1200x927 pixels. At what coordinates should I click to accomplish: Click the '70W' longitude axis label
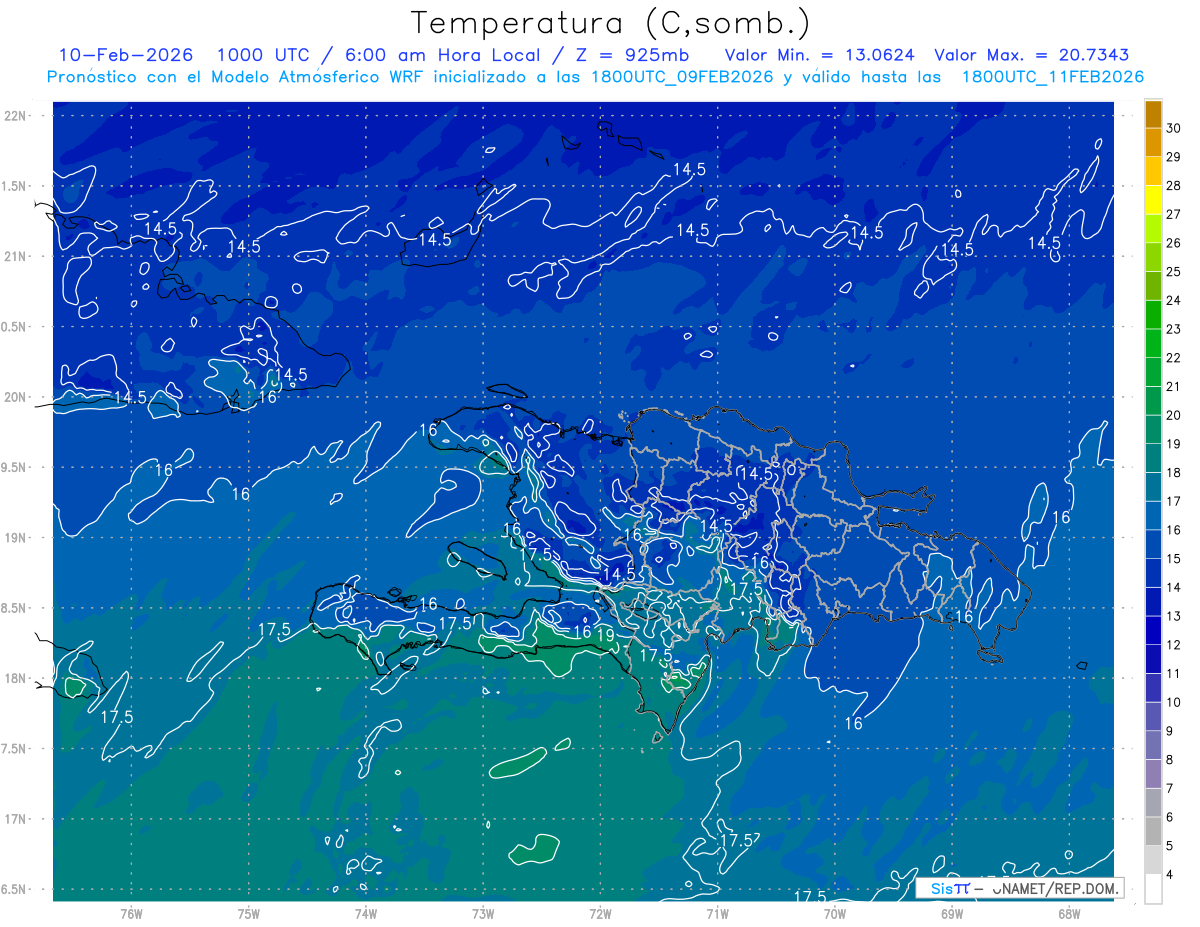[x=835, y=912]
